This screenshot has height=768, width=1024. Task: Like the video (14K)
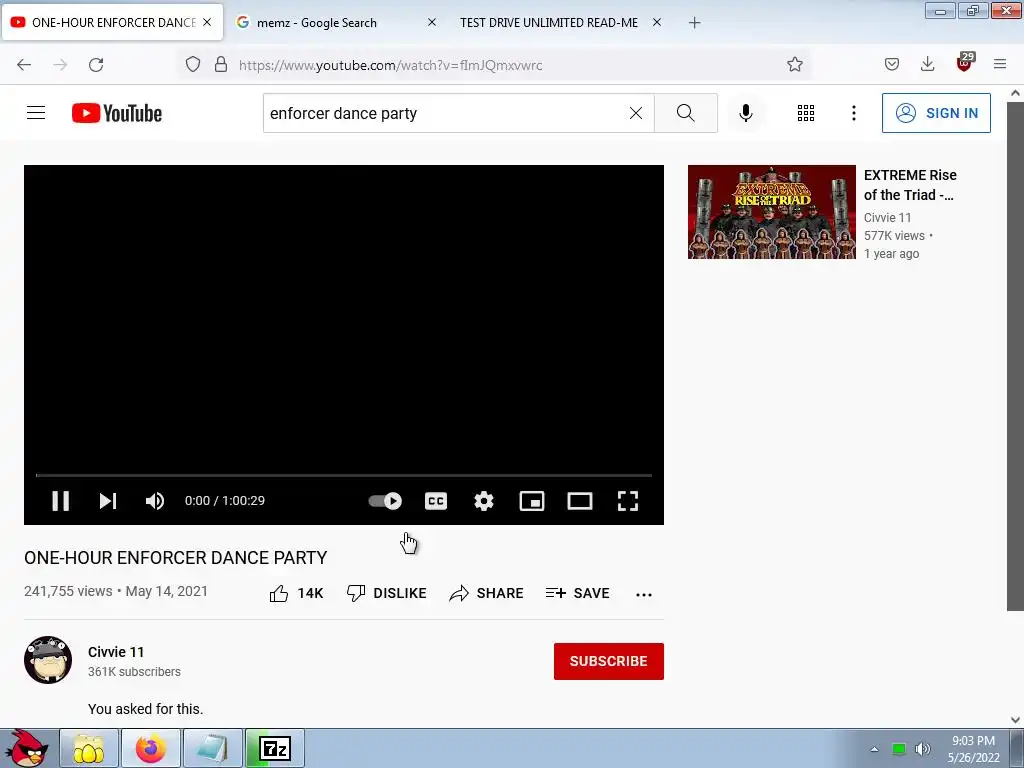tap(296, 593)
